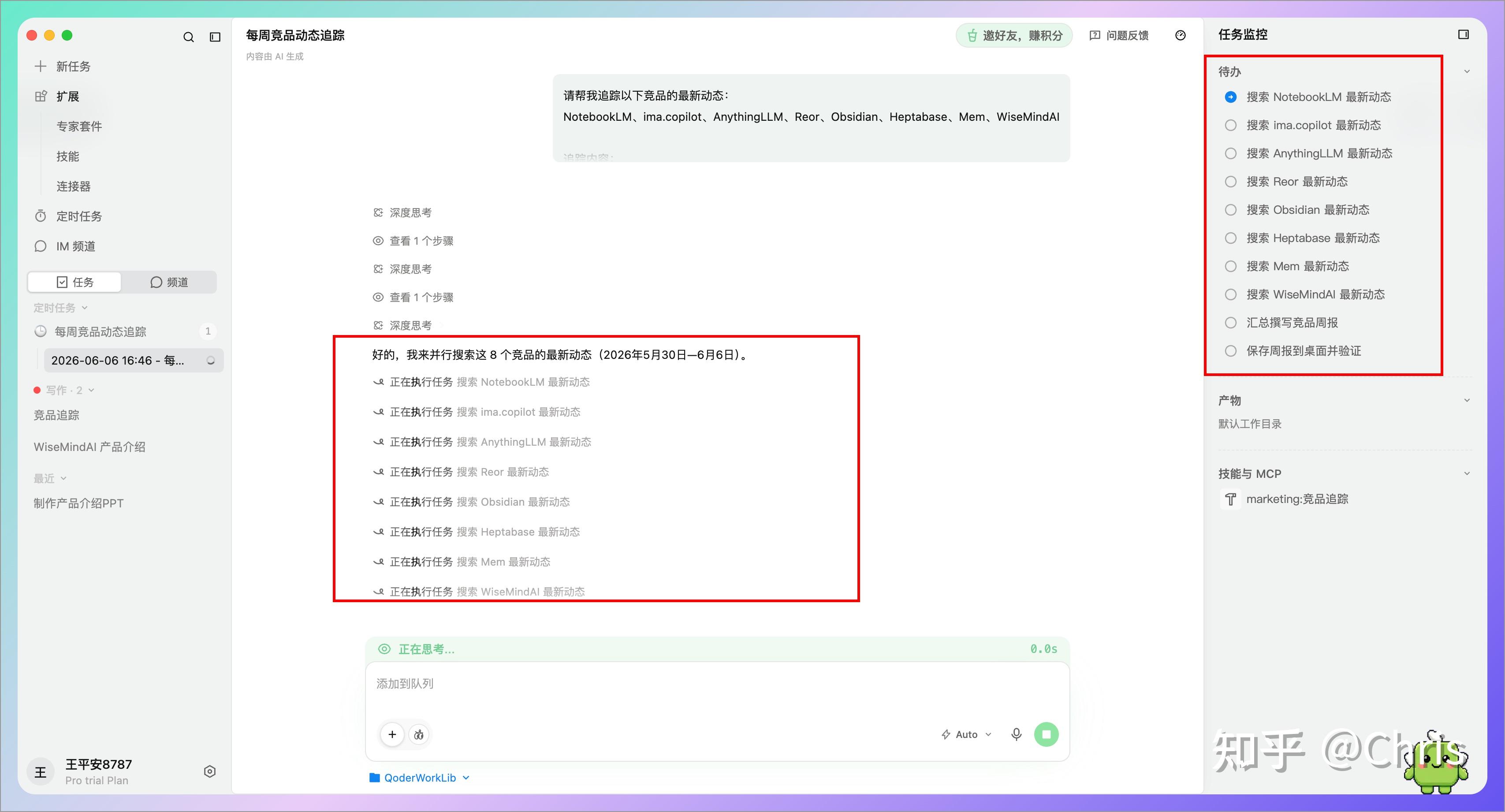Open the QoderWorkLib folder dropdown
Screen dimensions: 1505x812
[x=420, y=778]
